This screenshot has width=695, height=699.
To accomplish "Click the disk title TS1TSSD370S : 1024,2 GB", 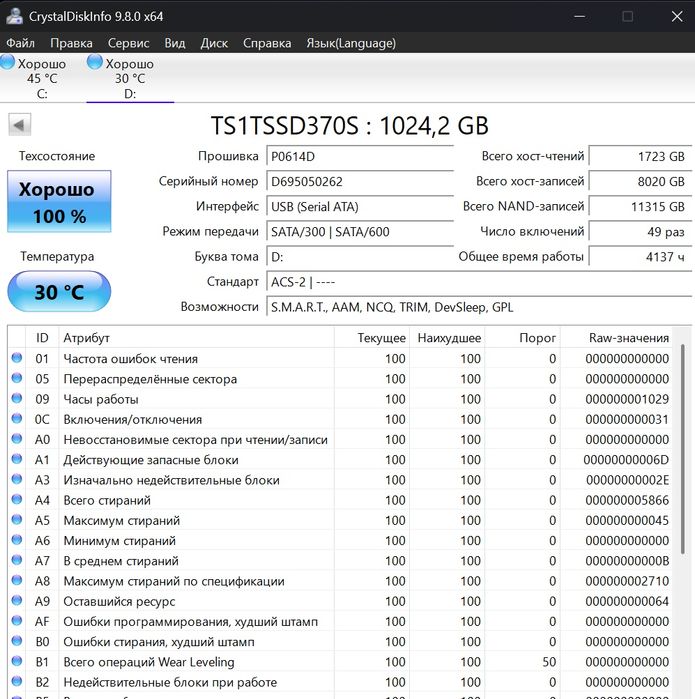I will click(x=350, y=125).
